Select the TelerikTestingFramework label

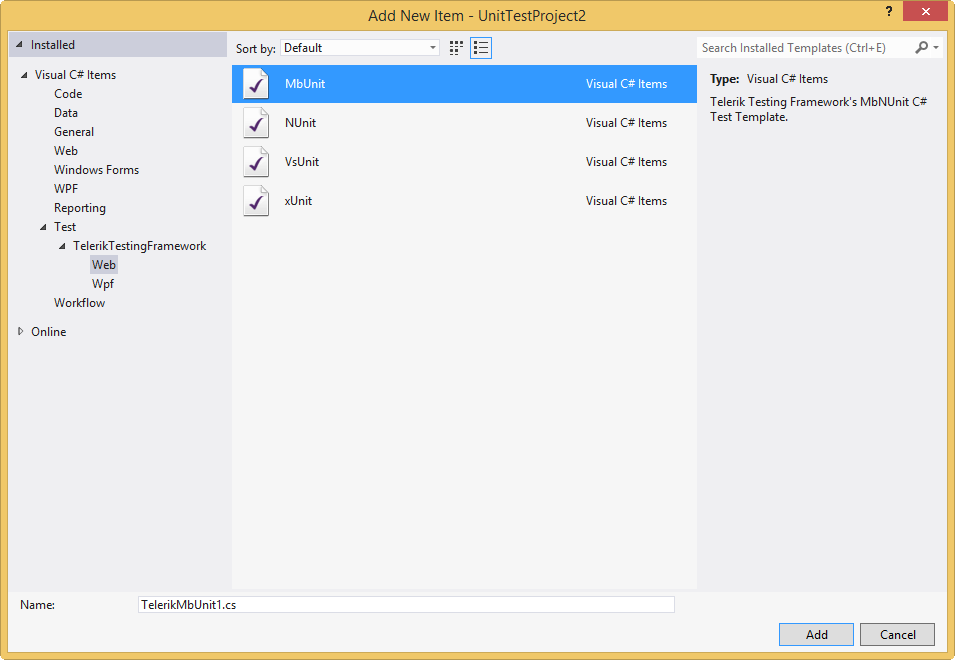[x=139, y=245]
